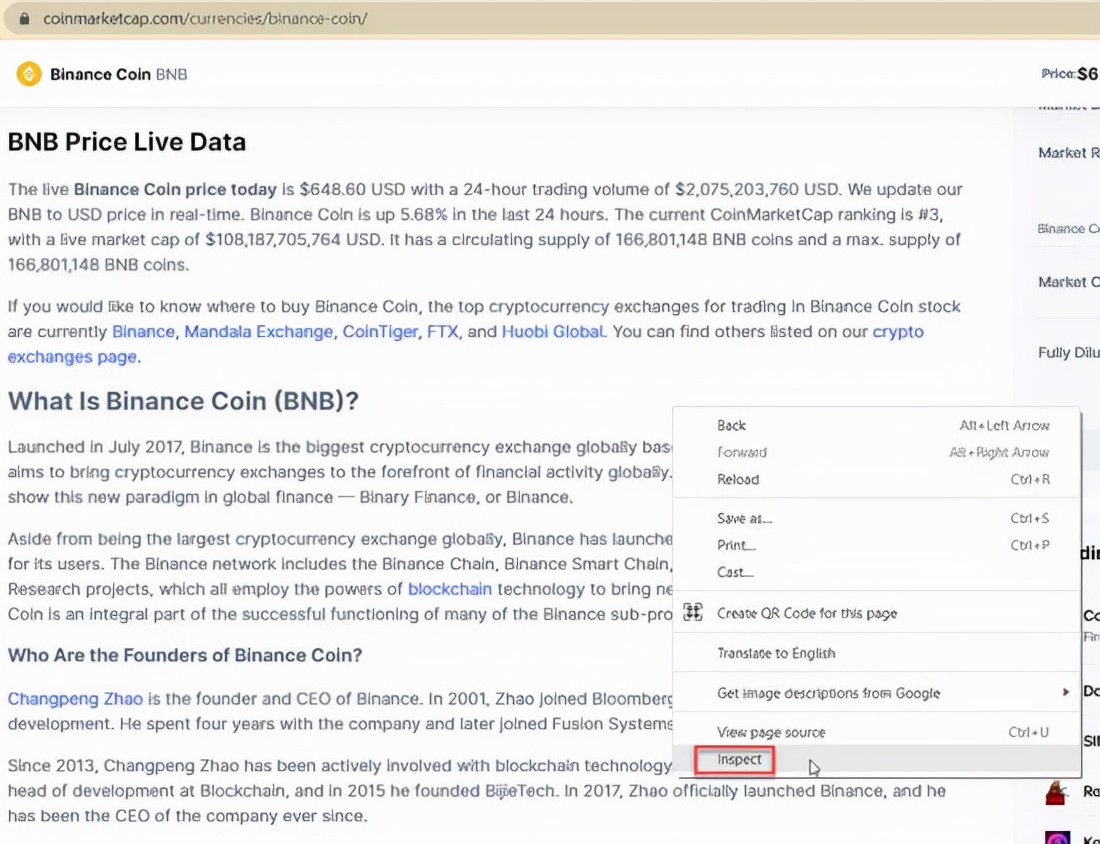Choose View page source menu entry

pos(876,732)
